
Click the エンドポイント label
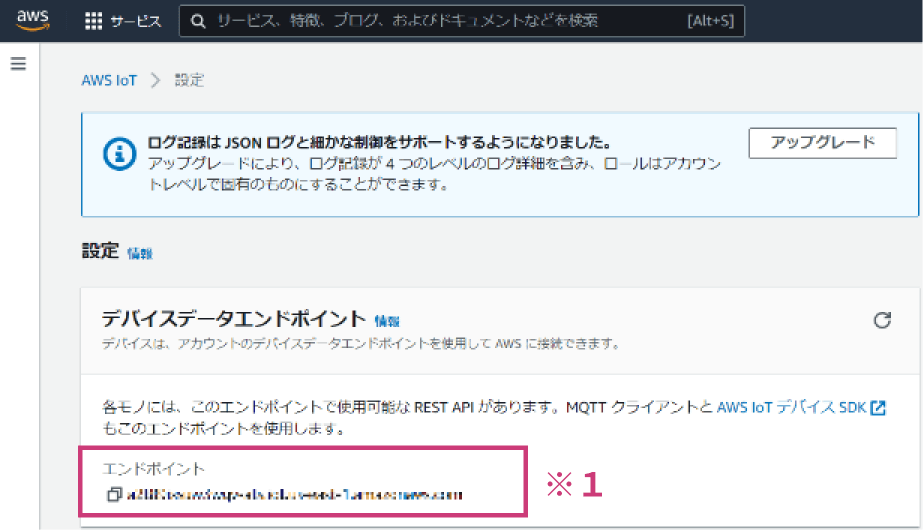click(154, 469)
